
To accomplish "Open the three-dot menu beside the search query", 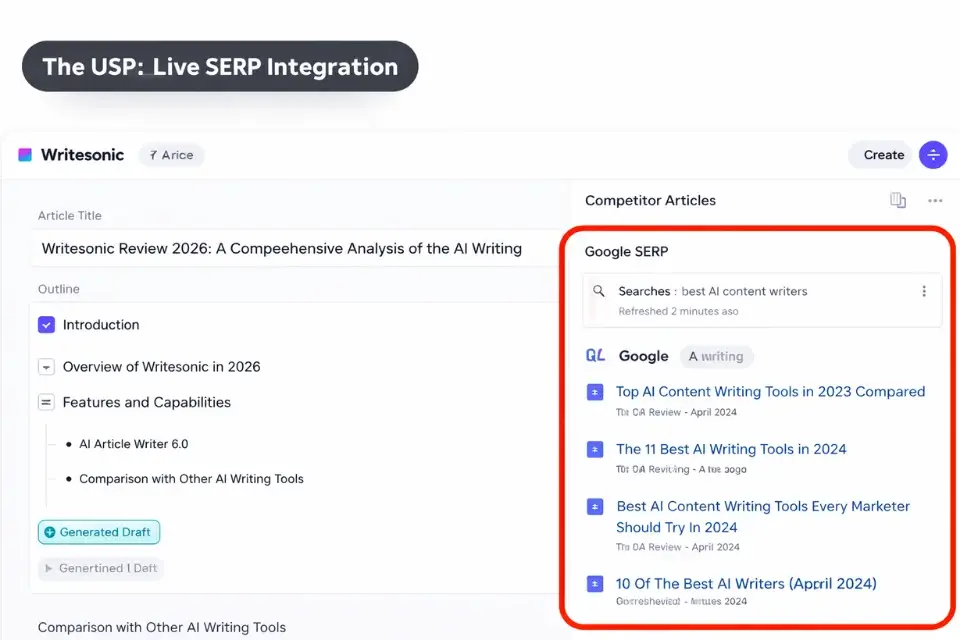I will coord(924,291).
